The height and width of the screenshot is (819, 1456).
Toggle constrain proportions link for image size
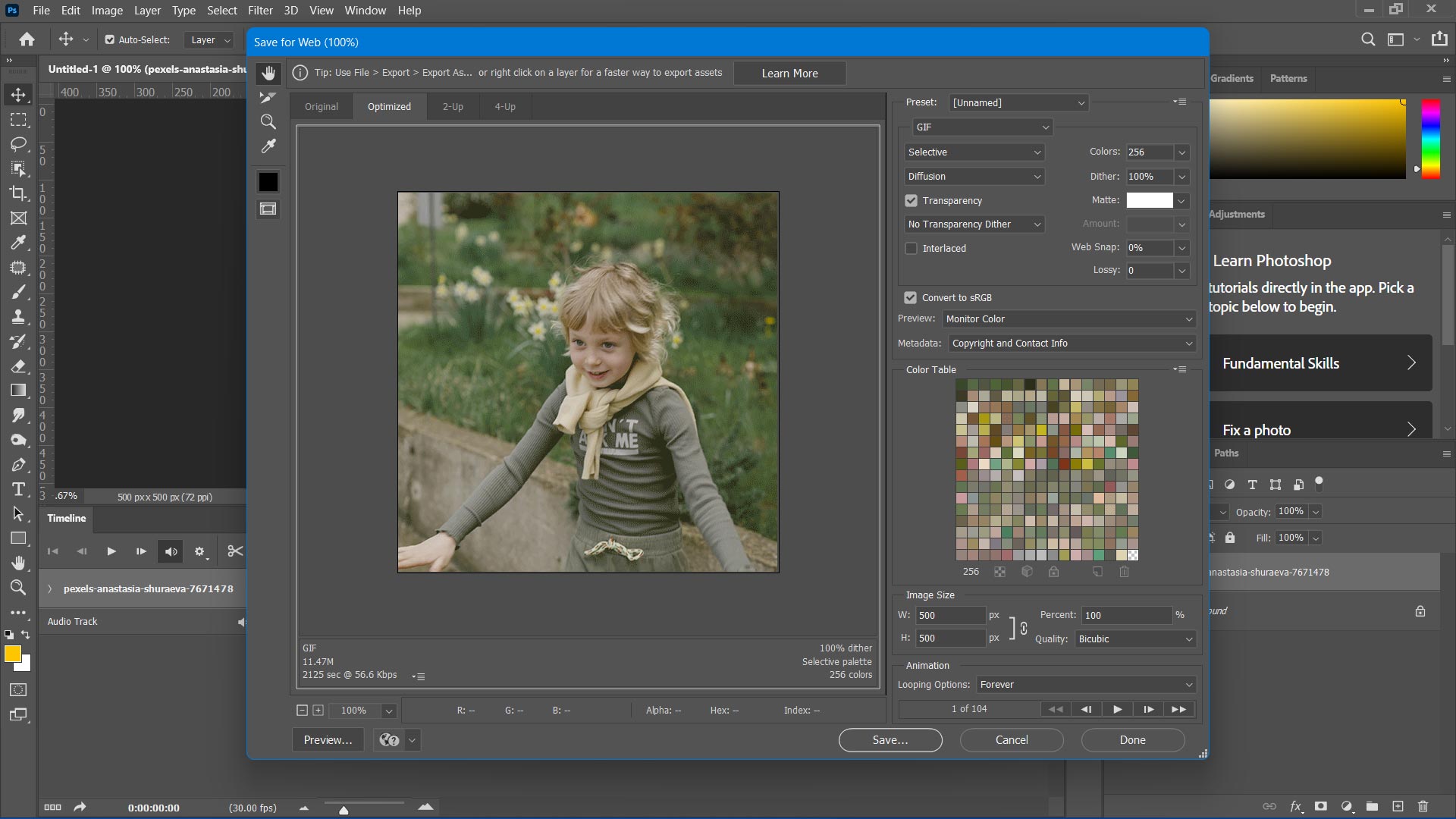point(1024,628)
